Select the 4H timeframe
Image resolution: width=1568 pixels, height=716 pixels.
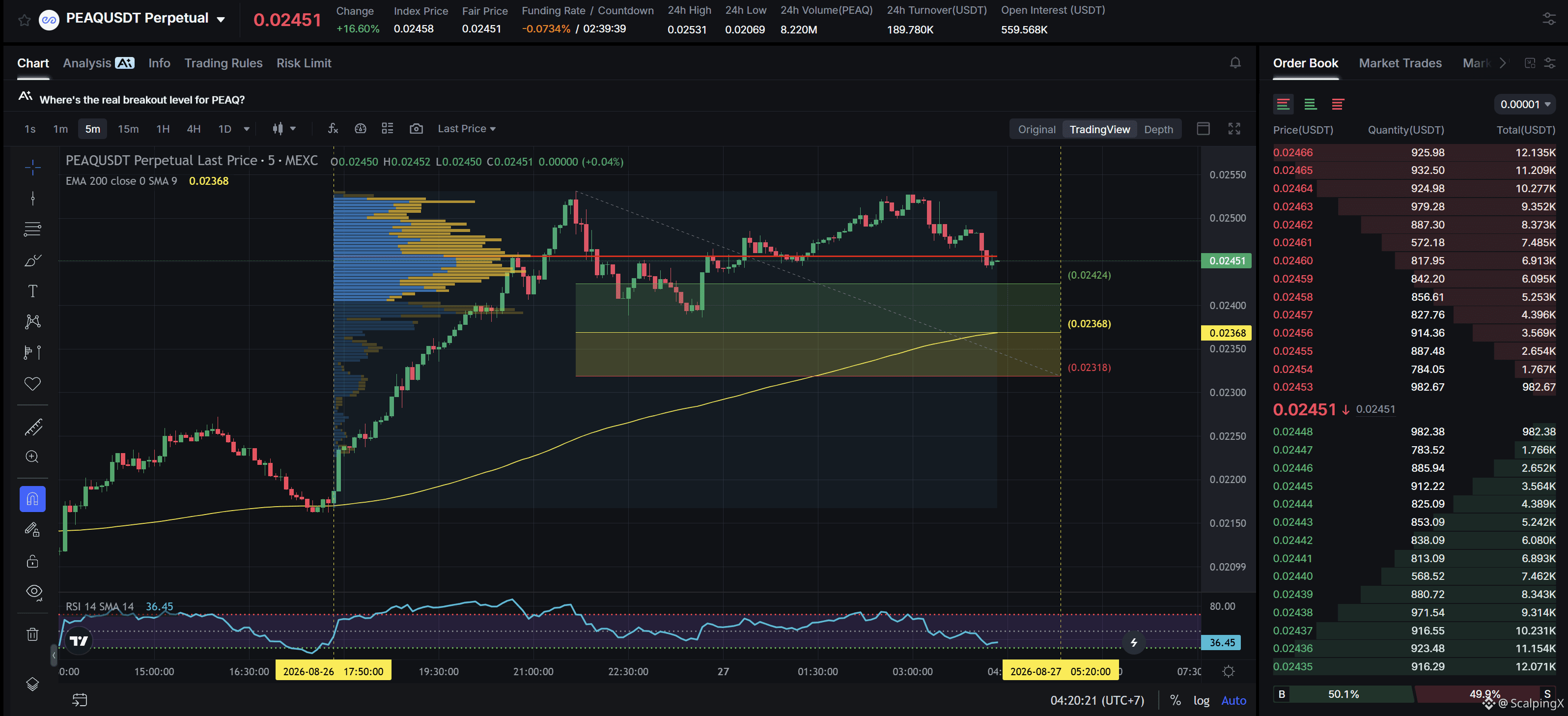click(194, 129)
